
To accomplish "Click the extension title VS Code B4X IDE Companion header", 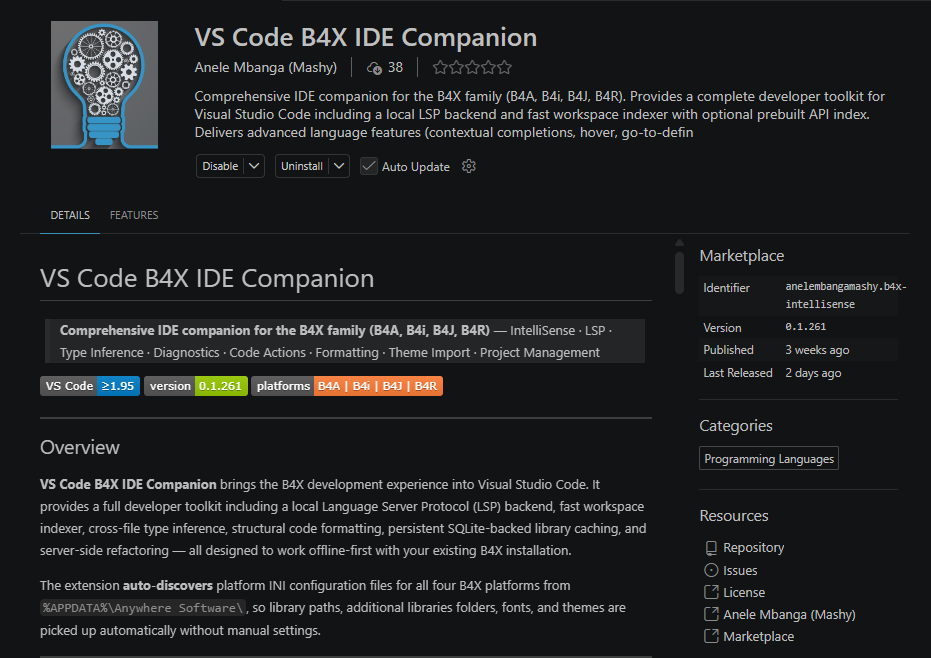I will pos(366,37).
